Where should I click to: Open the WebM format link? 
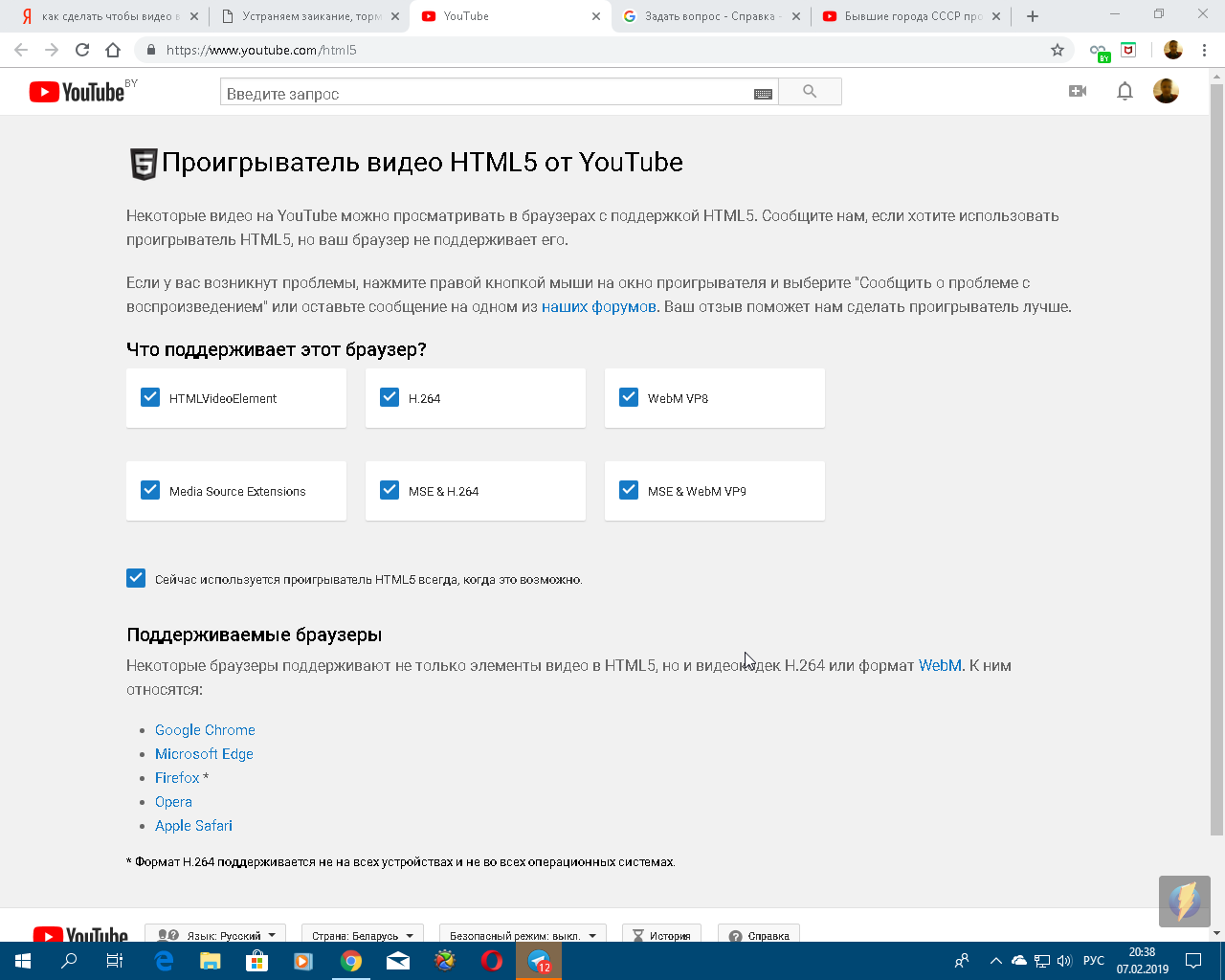(940, 665)
